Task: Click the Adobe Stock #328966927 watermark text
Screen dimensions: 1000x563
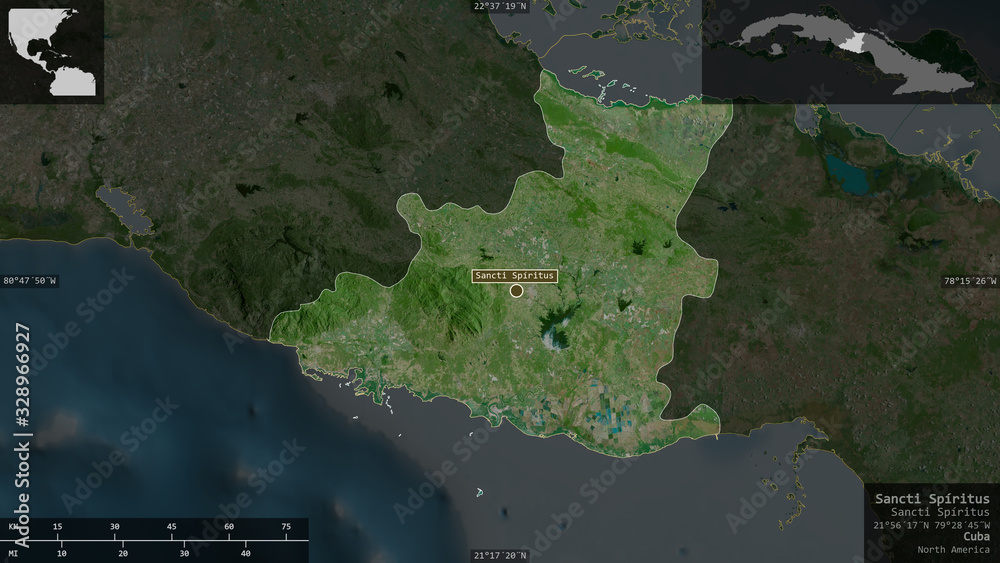Action: pos(22,435)
